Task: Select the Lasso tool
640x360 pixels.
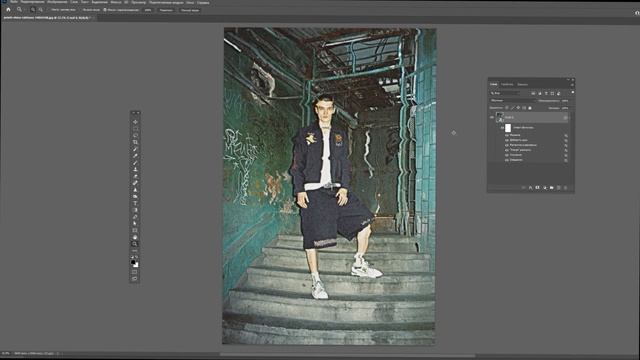Action: coord(135,136)
